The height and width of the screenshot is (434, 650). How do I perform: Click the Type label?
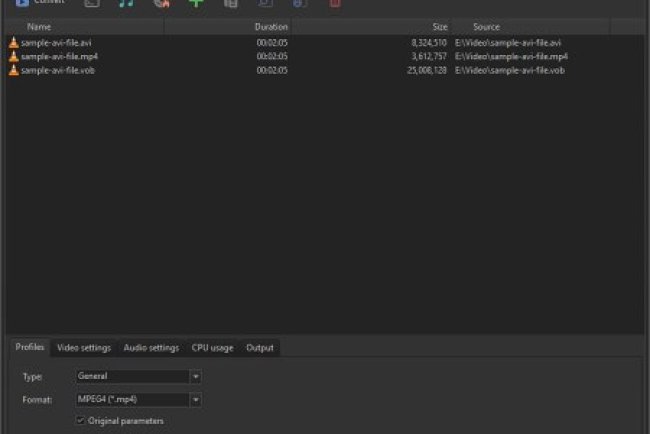tap(32, 377)
